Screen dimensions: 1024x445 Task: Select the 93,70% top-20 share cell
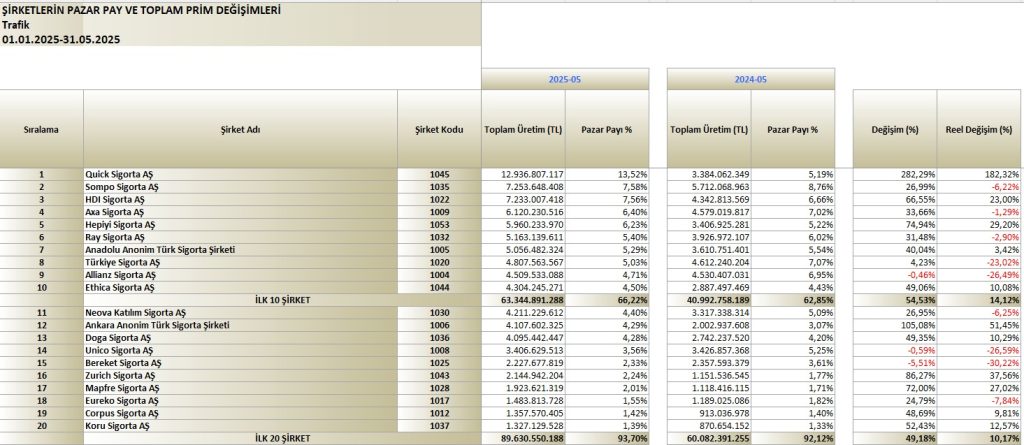607,438
